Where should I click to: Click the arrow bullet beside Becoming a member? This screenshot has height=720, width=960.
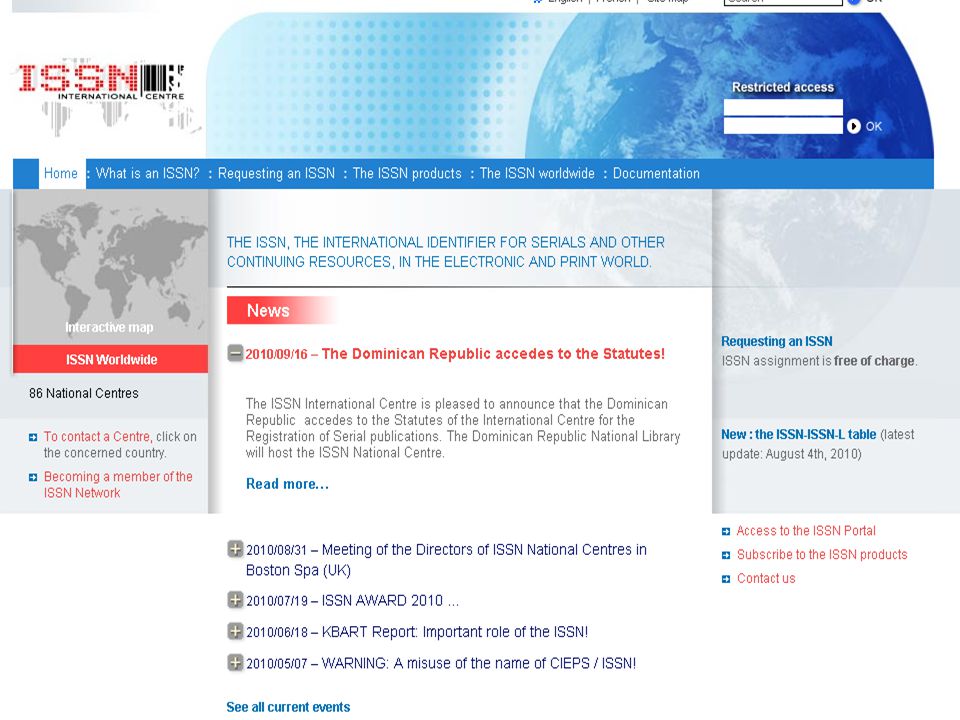[x=33, y=477]
